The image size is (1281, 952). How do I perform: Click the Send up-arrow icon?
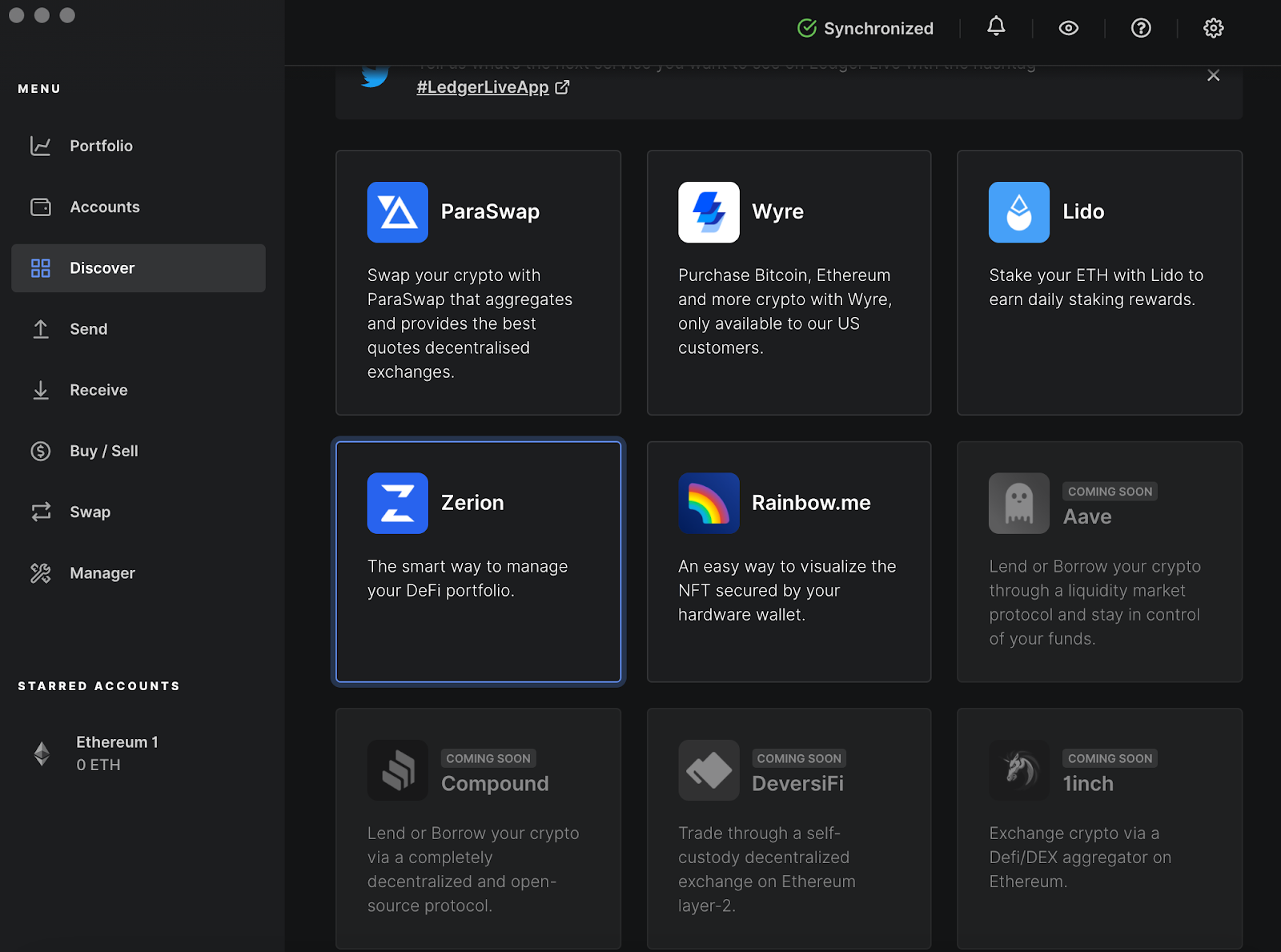tap(41, 329)
